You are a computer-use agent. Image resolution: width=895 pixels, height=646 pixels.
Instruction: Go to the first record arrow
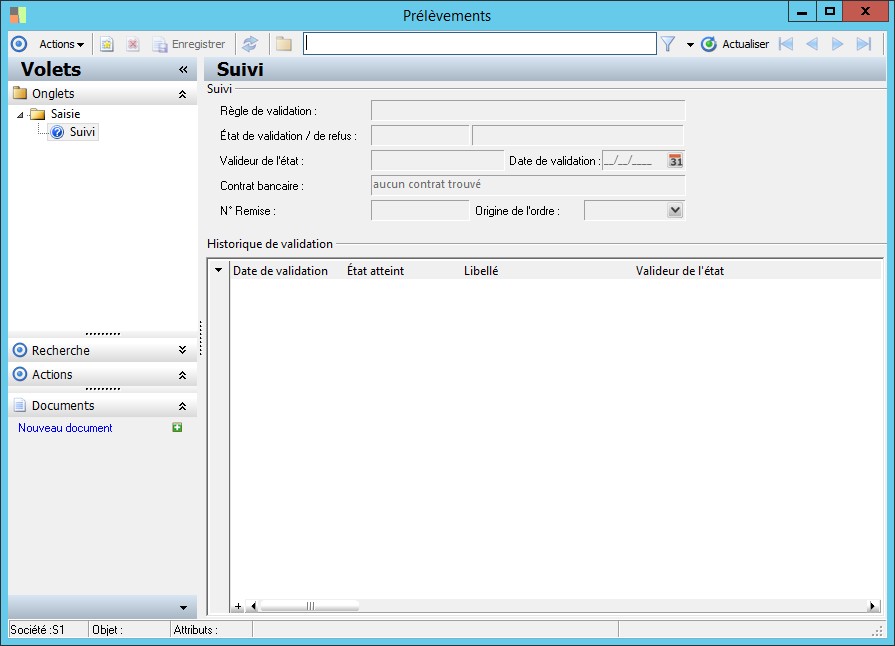point(786,44)
